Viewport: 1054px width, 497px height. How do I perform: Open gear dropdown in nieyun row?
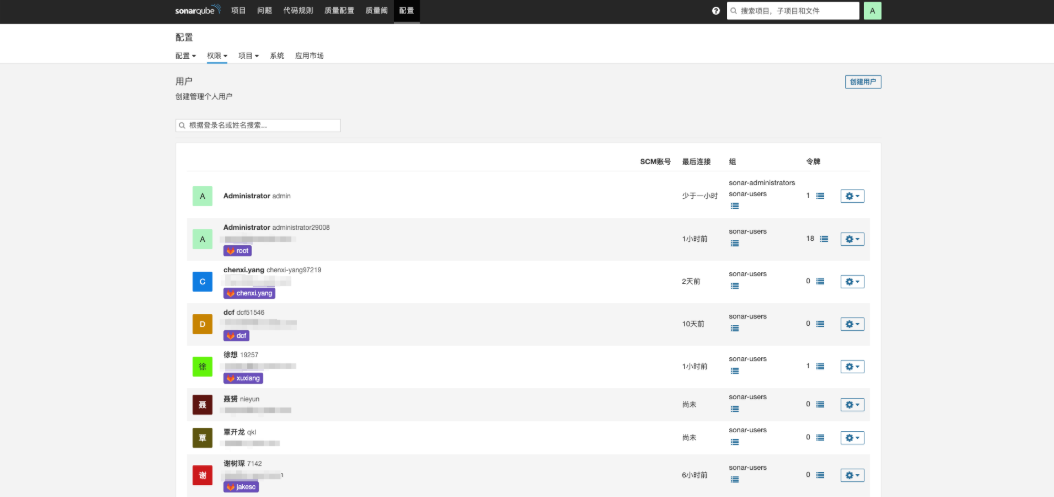pos(852,404)
